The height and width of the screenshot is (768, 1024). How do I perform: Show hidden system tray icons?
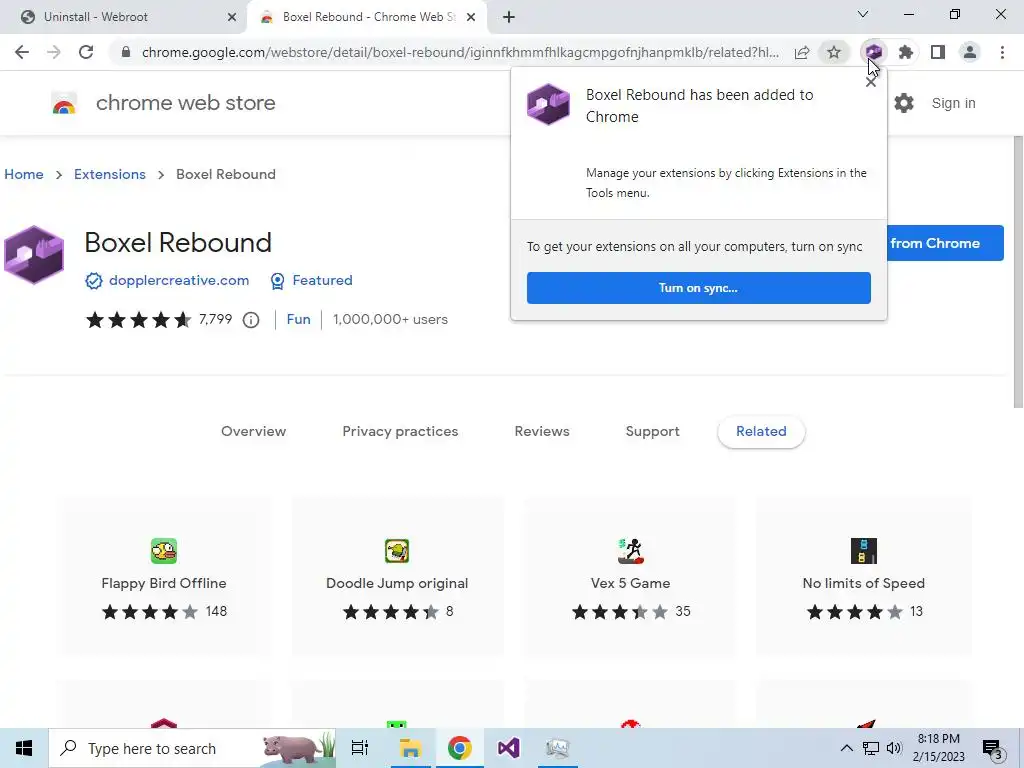846,748
